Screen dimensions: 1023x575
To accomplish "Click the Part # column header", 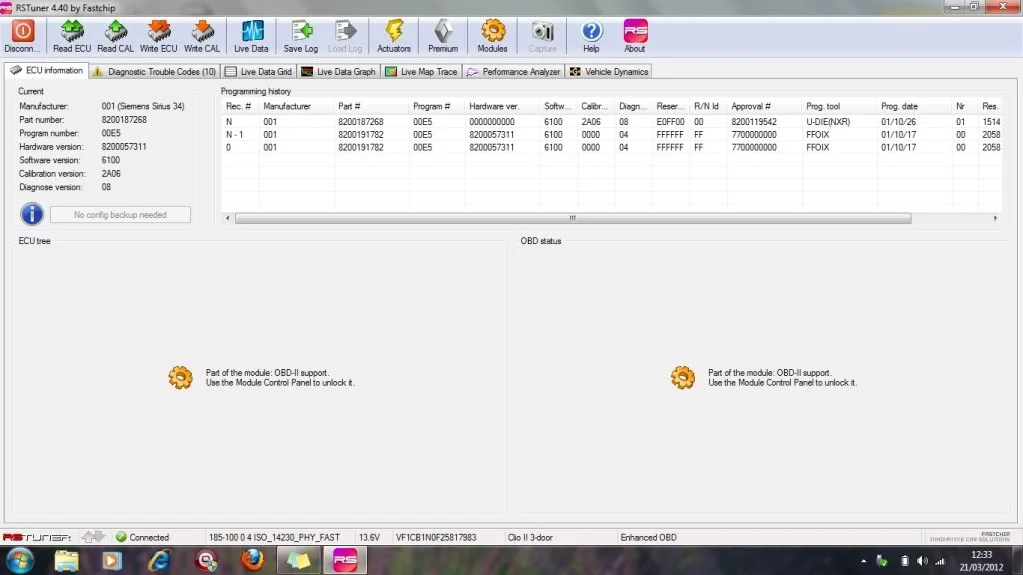I will click(372, 106).
